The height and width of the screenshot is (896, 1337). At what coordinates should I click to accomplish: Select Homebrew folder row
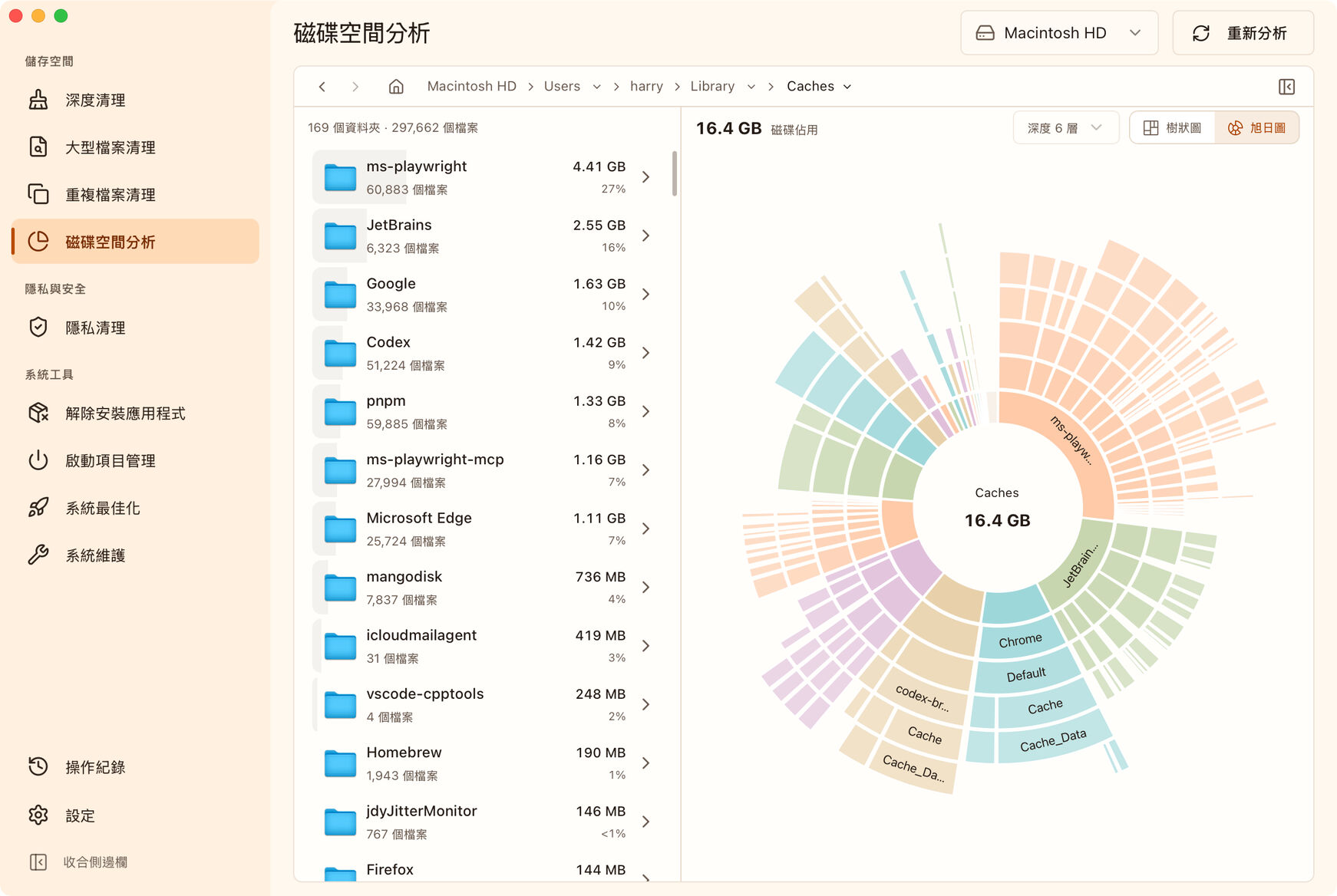(x=485, y=763)
